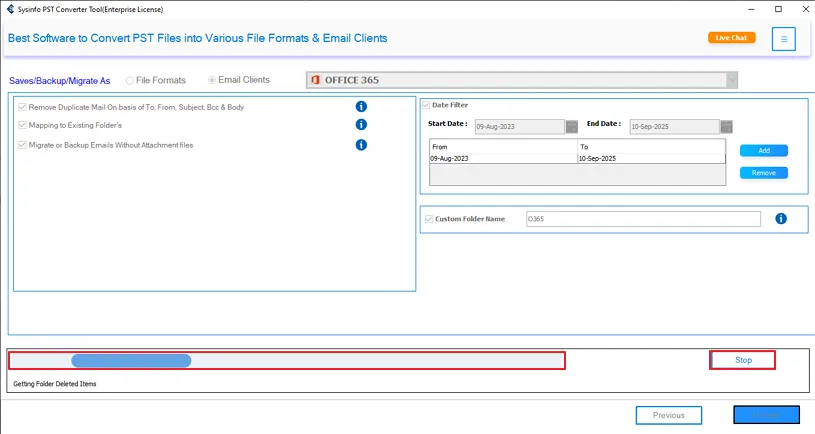Expand the OFFICE 365 dropdown list
The width and height of the screenshot is (815, 434).
(x=732, y=80)
